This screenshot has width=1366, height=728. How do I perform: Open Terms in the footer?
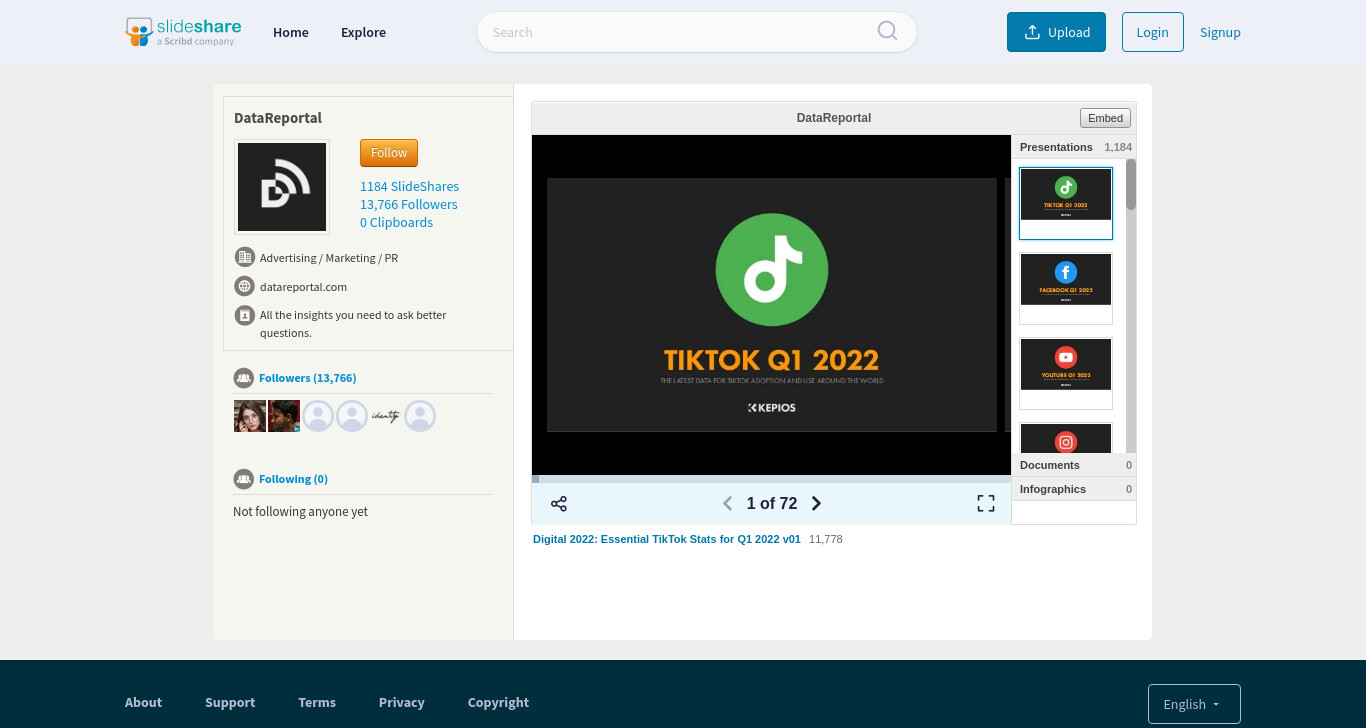(x=317, y=702)
